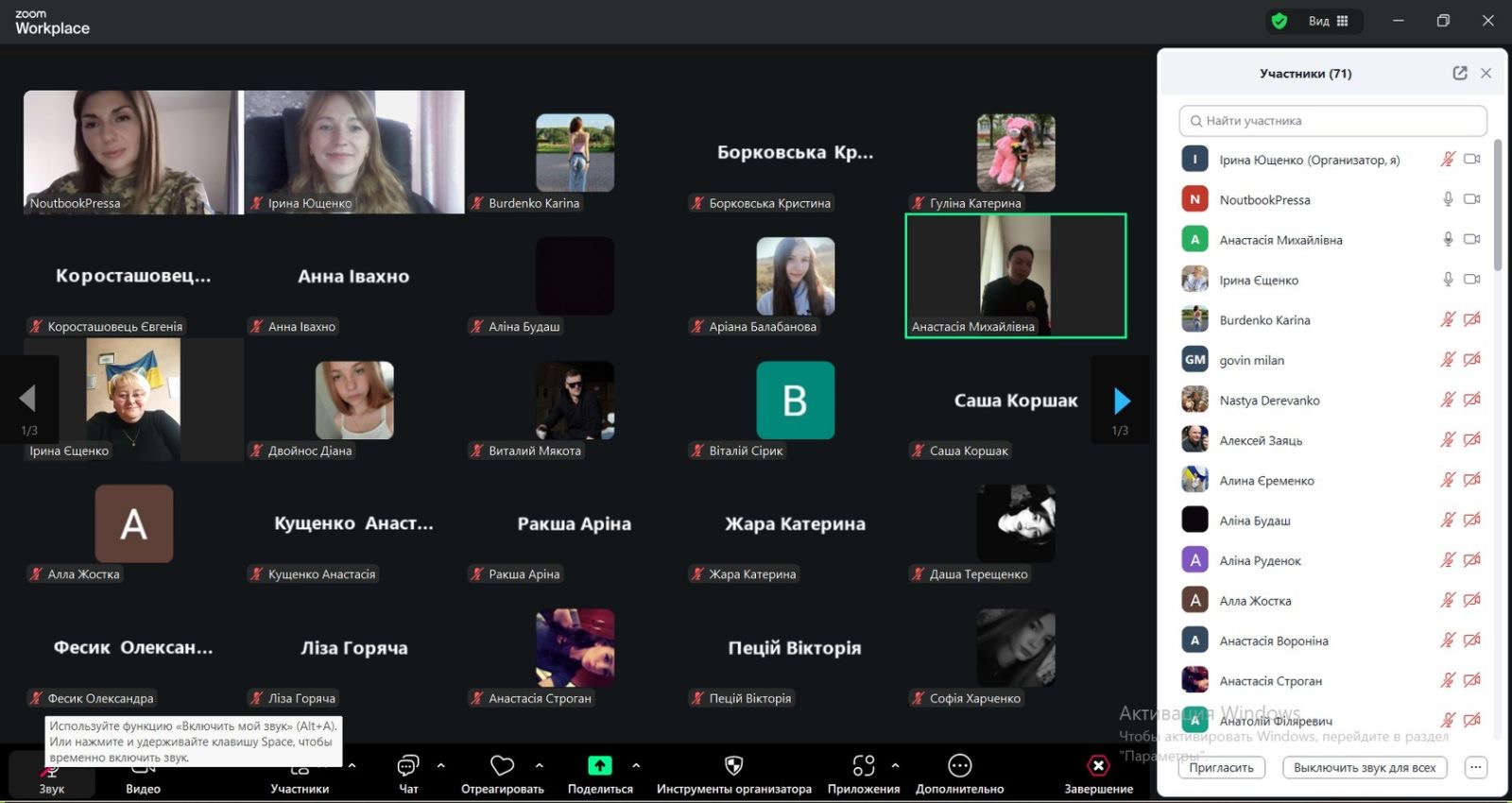
Task: Open the Вид layout dropdown
Action: 1330,21
